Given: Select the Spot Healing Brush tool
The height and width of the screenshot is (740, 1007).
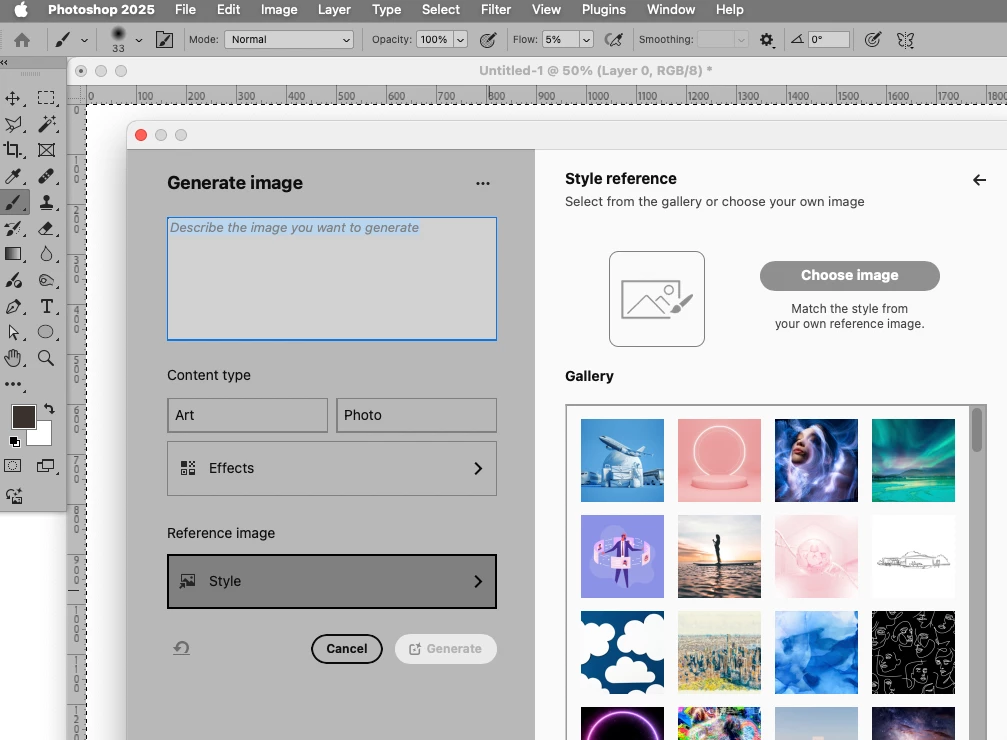Looking at the screenshot, I should click(46, 177).
